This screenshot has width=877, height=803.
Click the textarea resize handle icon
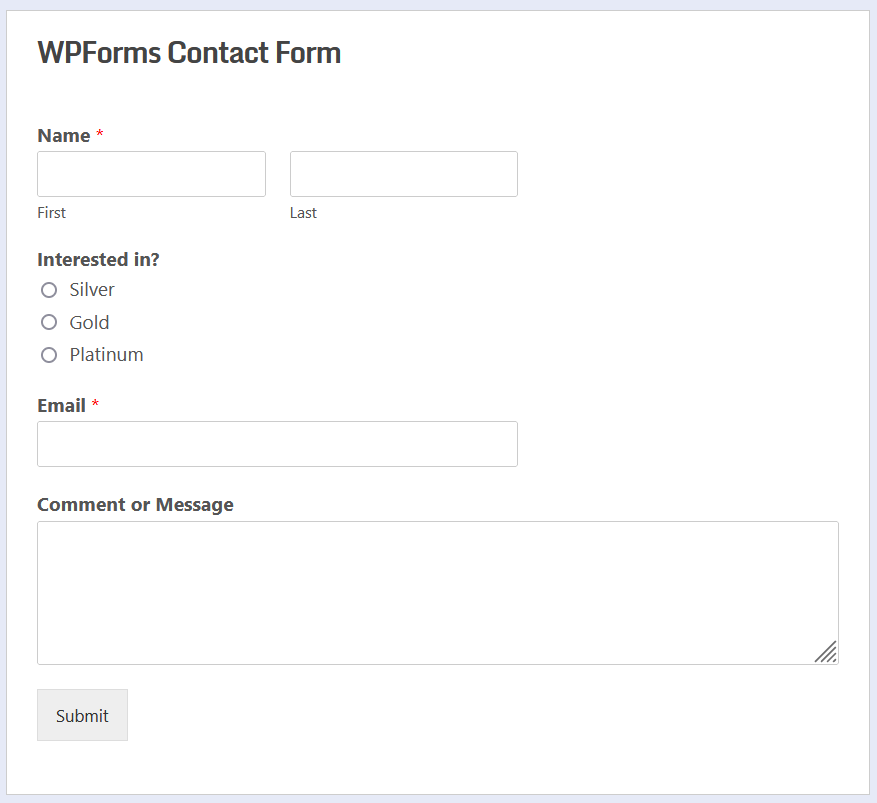(826, 652)
